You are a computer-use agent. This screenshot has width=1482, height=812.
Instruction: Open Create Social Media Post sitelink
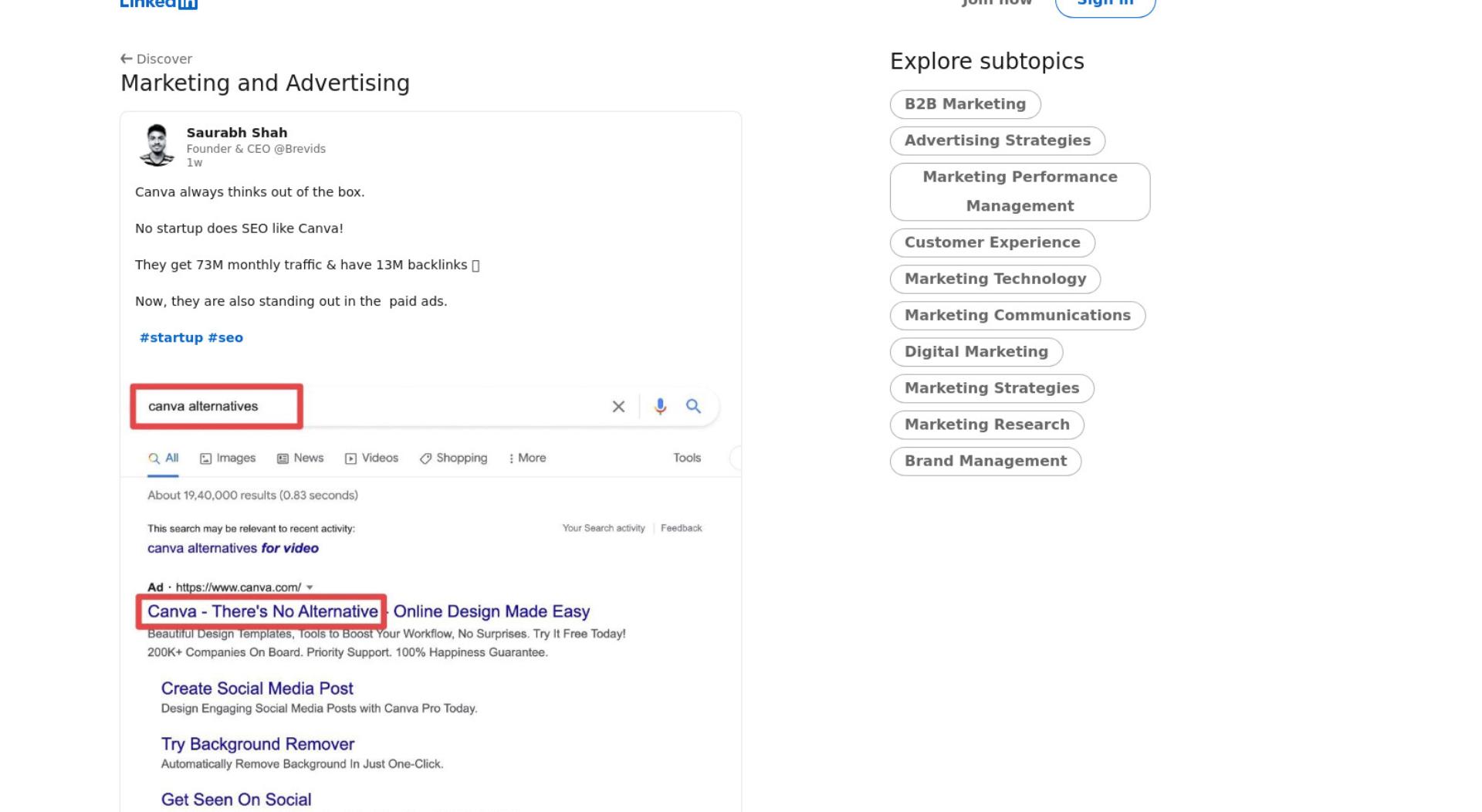(257, 689)
